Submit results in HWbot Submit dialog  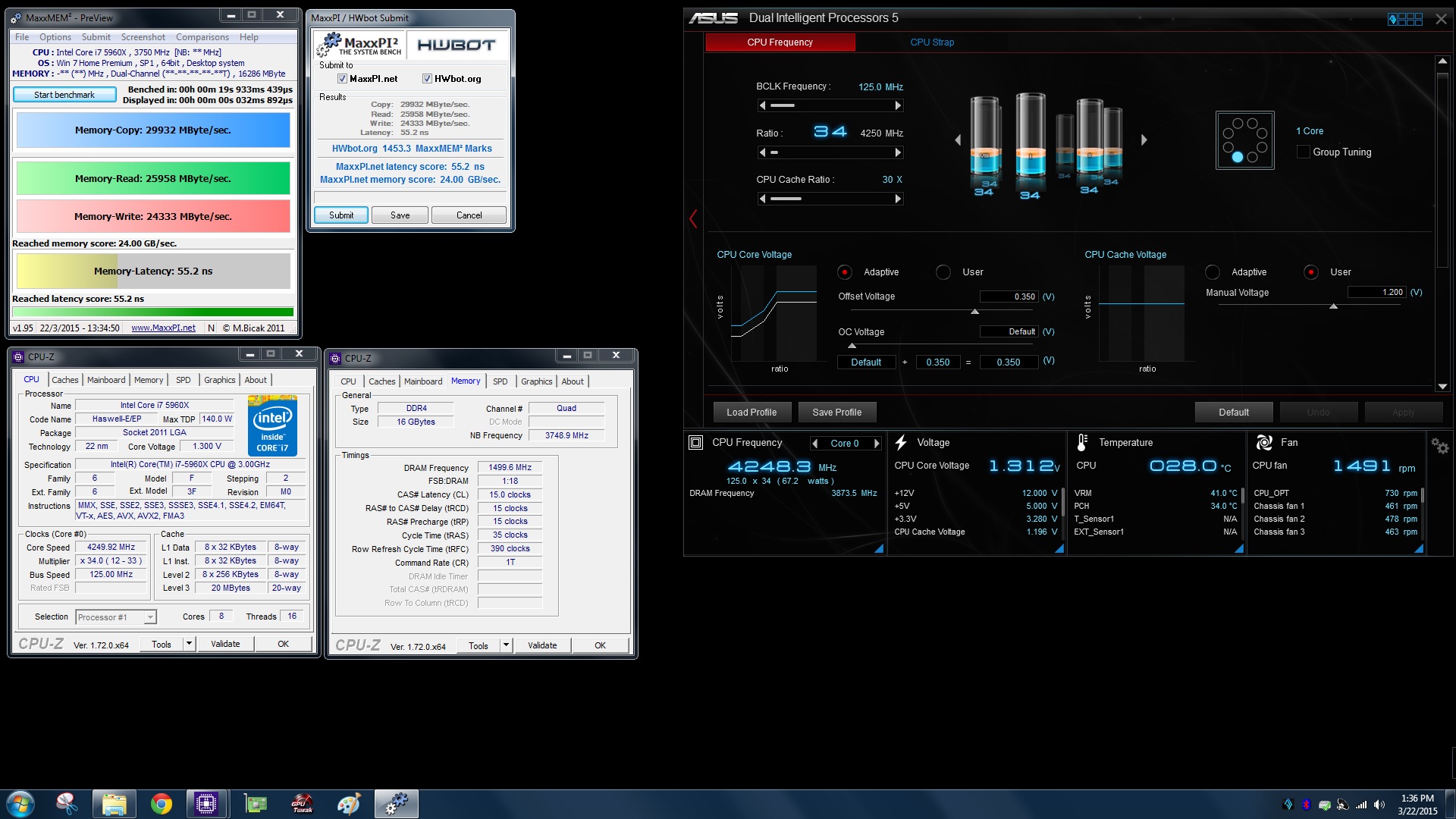(341, 215)
